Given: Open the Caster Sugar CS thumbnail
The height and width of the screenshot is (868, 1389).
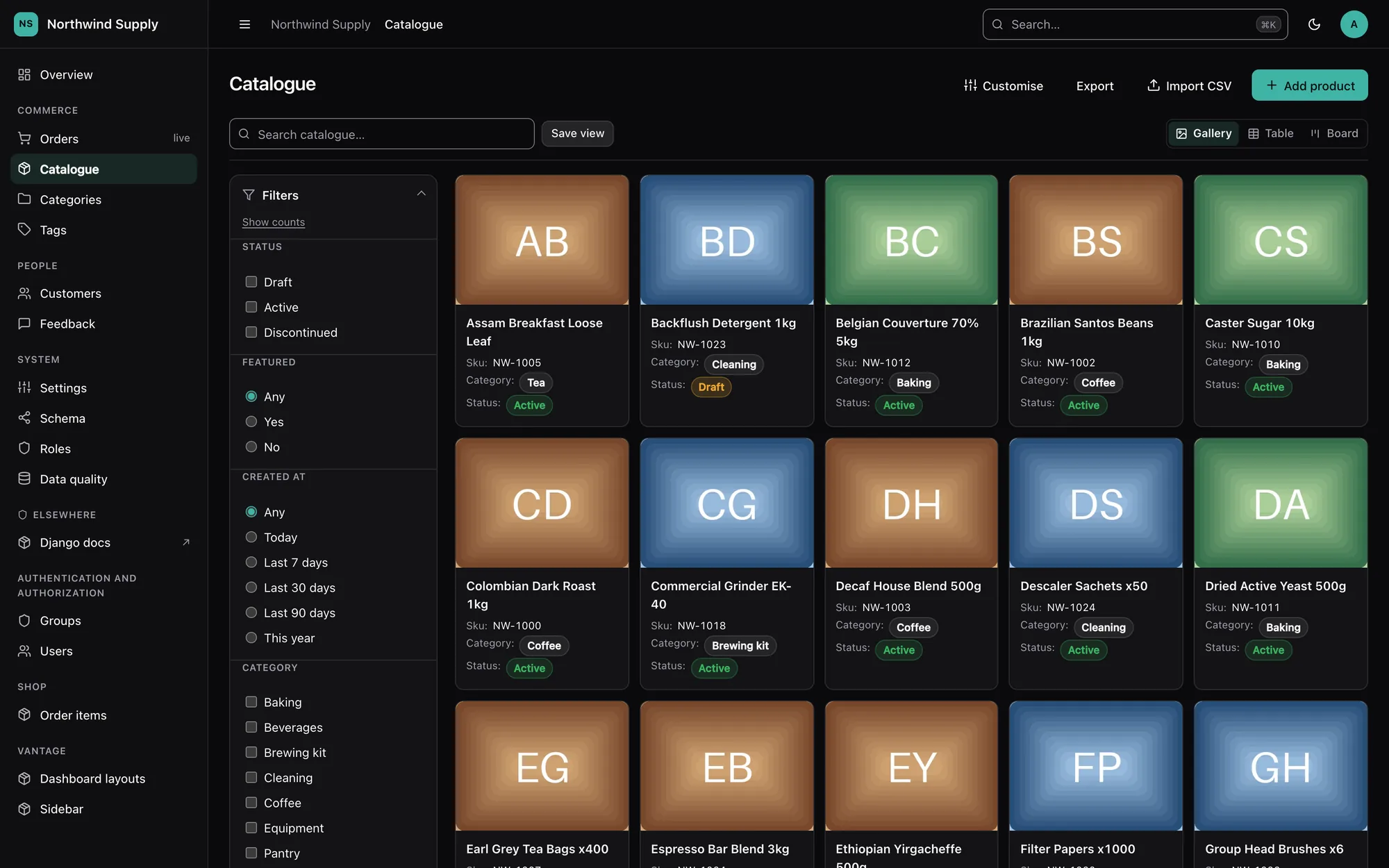Looking at the screenshot, I should 1281,240.
